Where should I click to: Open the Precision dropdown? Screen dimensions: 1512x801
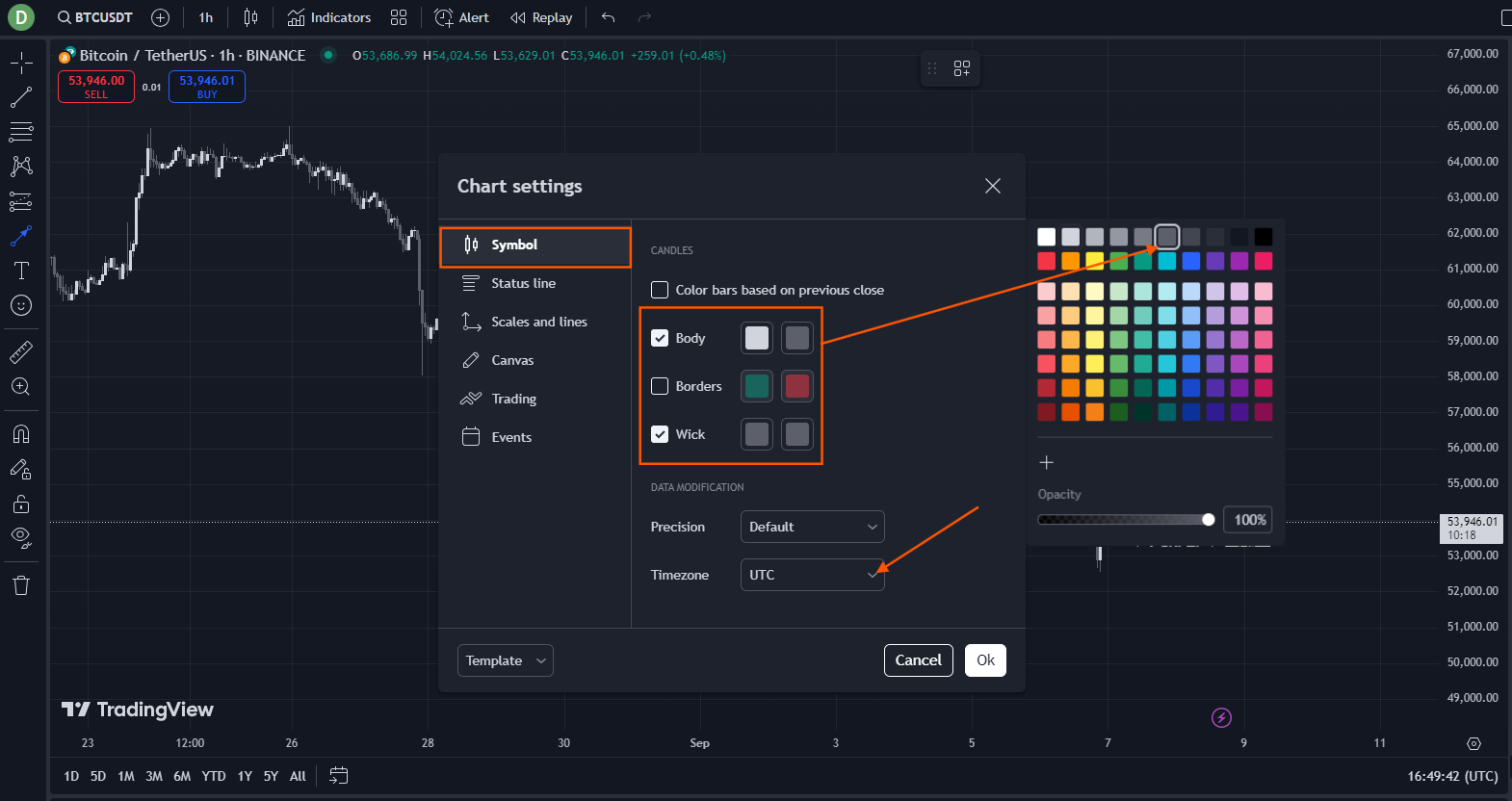[x=812, y=527]
